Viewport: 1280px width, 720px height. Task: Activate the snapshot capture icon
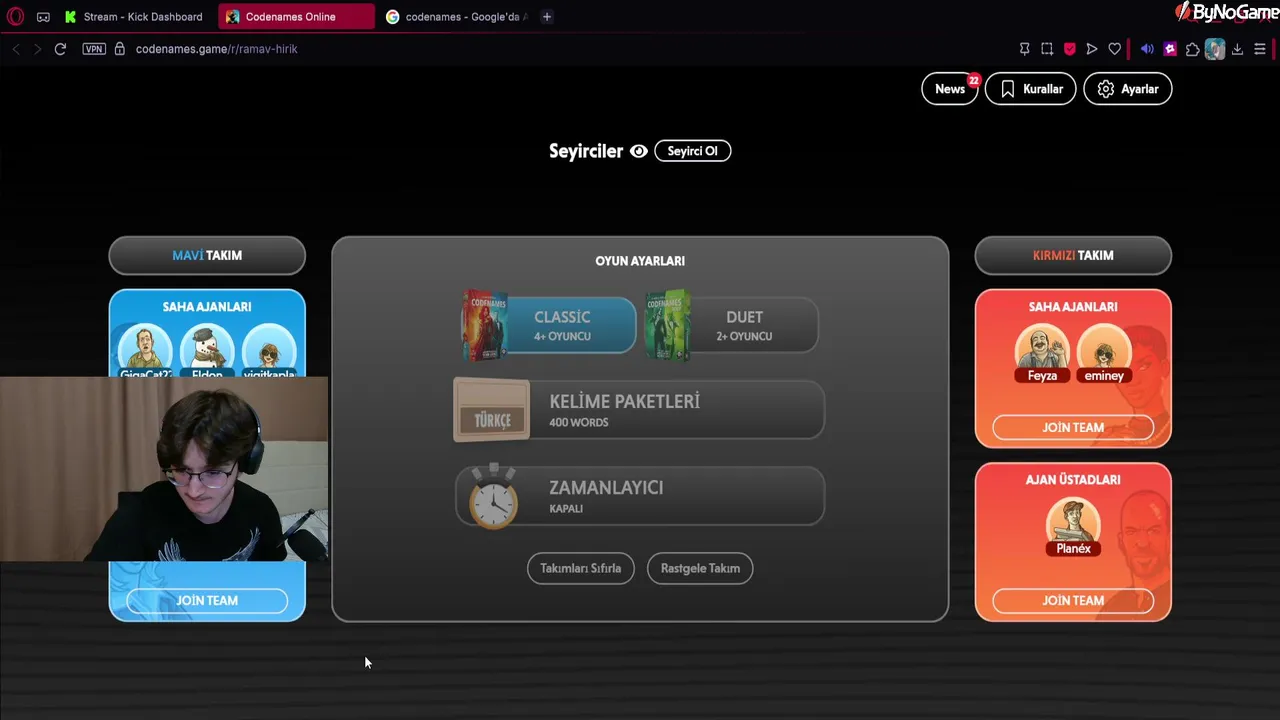tap(1047, 49)
